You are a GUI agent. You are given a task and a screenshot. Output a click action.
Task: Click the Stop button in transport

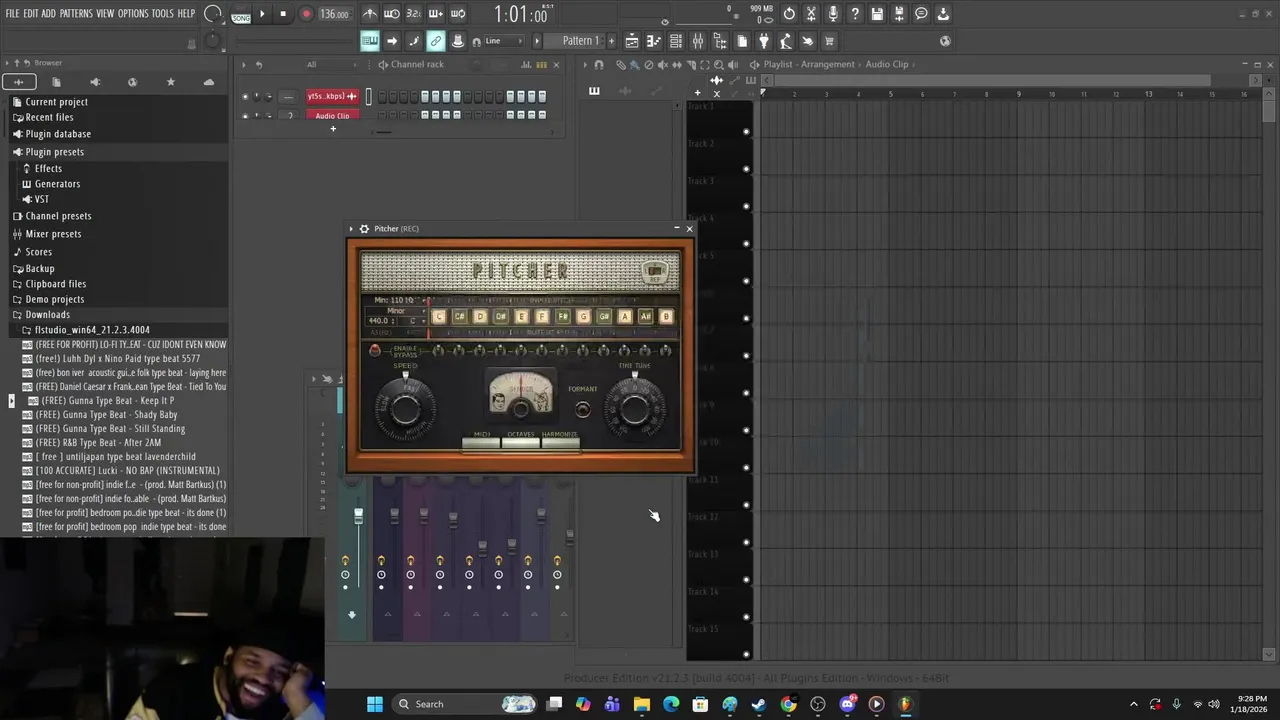tap(283, 14)
